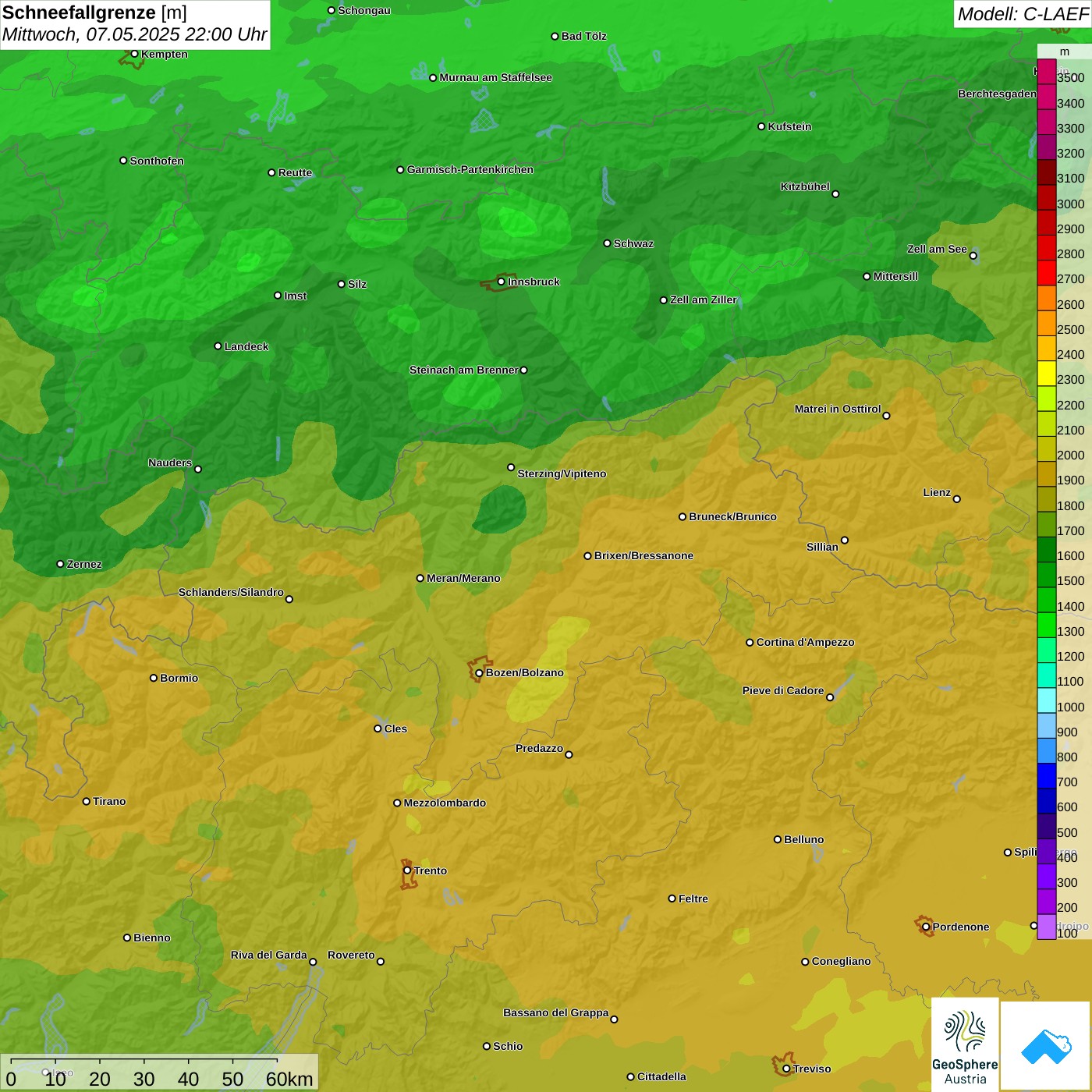This screenshot has height=1092, width=1092.
Task: Click the Meran/Merano label
Action: click(463, 578)
